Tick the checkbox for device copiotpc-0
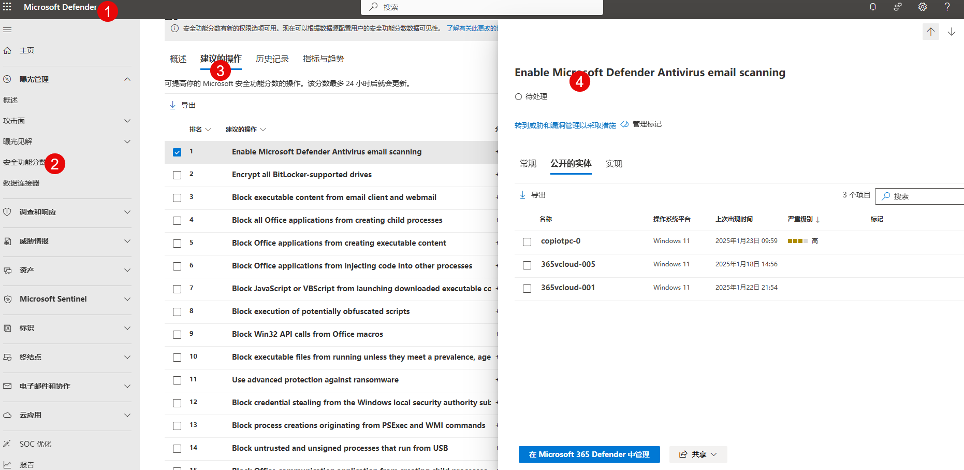The width and height of the screenshot is (964, 470). point(527,242)
